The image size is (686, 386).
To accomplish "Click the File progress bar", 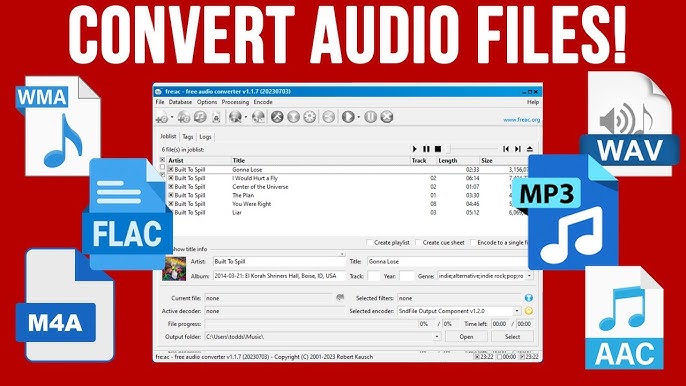I will coord(310,324).
